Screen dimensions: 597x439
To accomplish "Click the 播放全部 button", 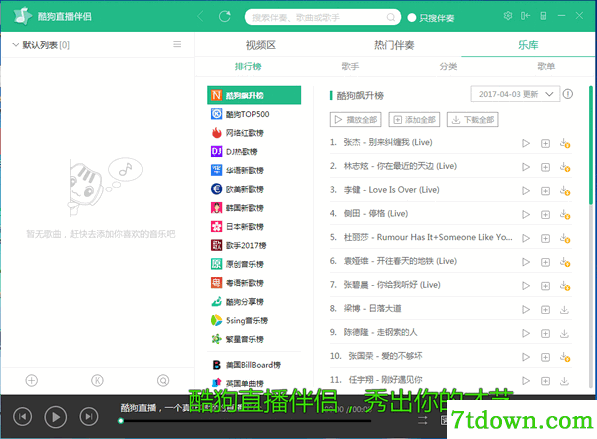I will point(356,120).
